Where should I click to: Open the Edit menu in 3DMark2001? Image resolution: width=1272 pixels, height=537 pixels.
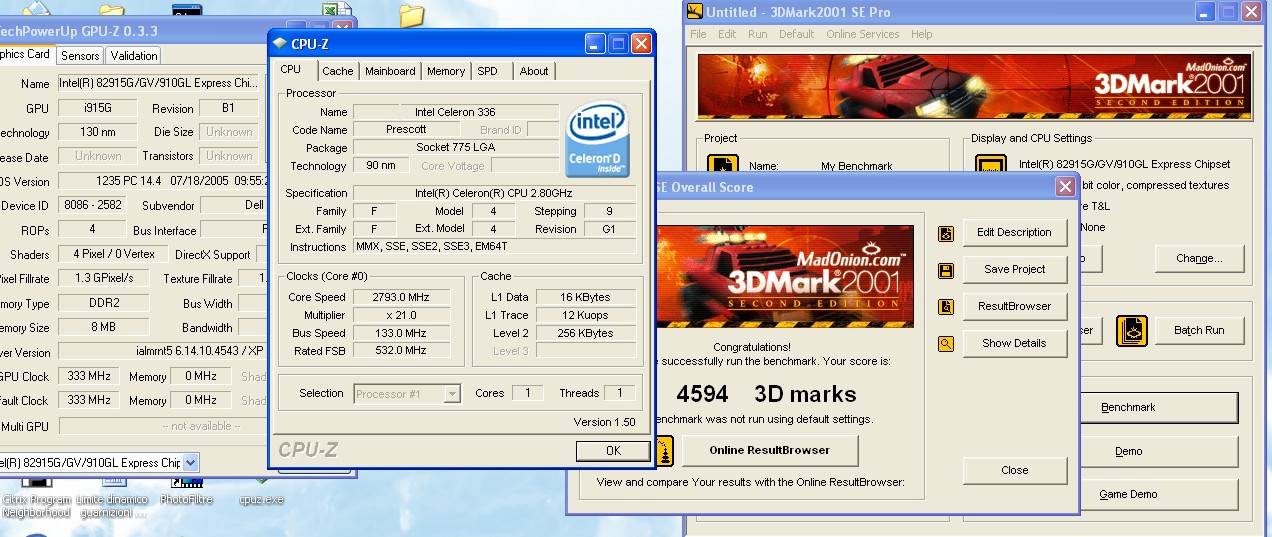pos(727,34)
